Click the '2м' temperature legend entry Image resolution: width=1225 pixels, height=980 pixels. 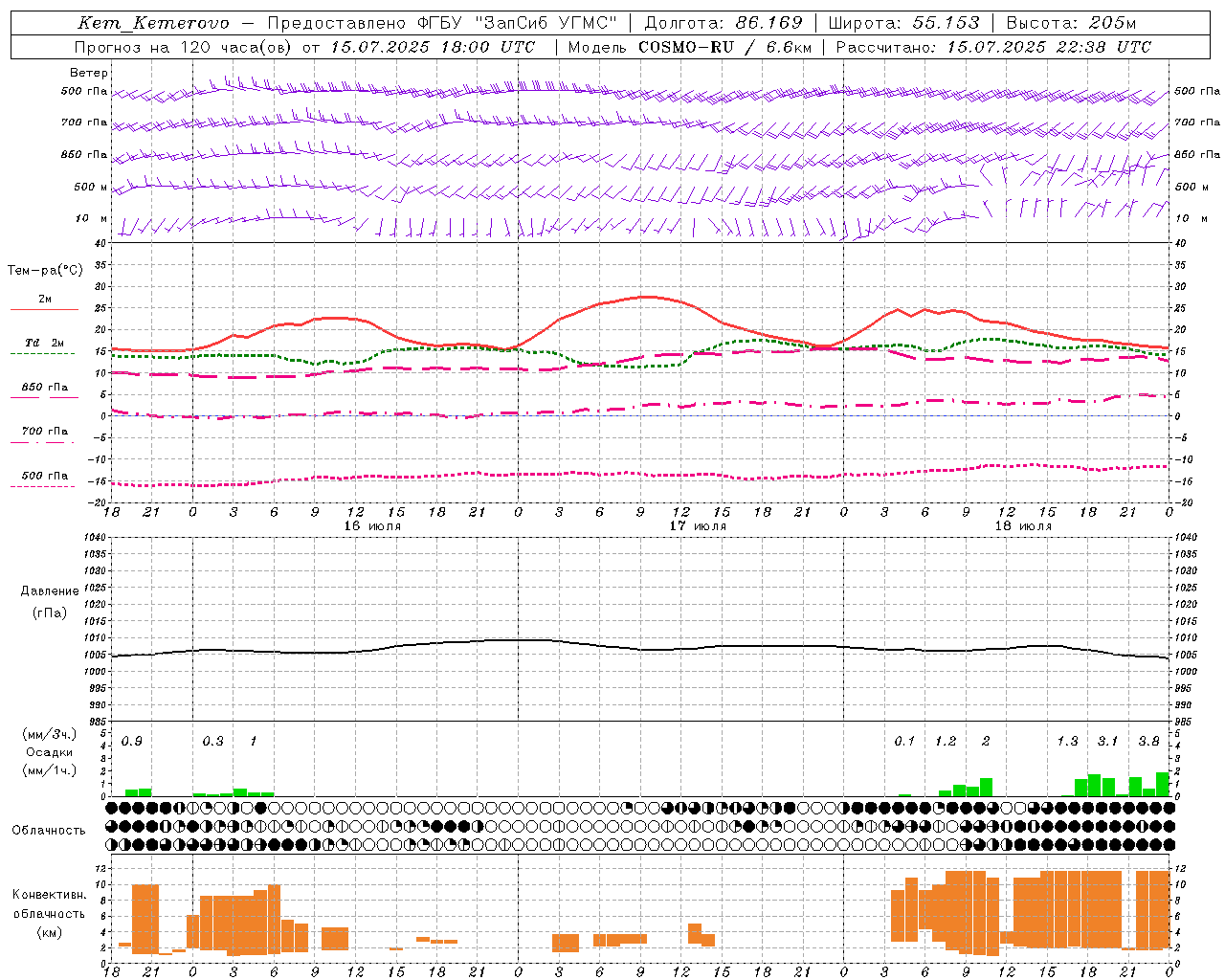pos(45,300)
